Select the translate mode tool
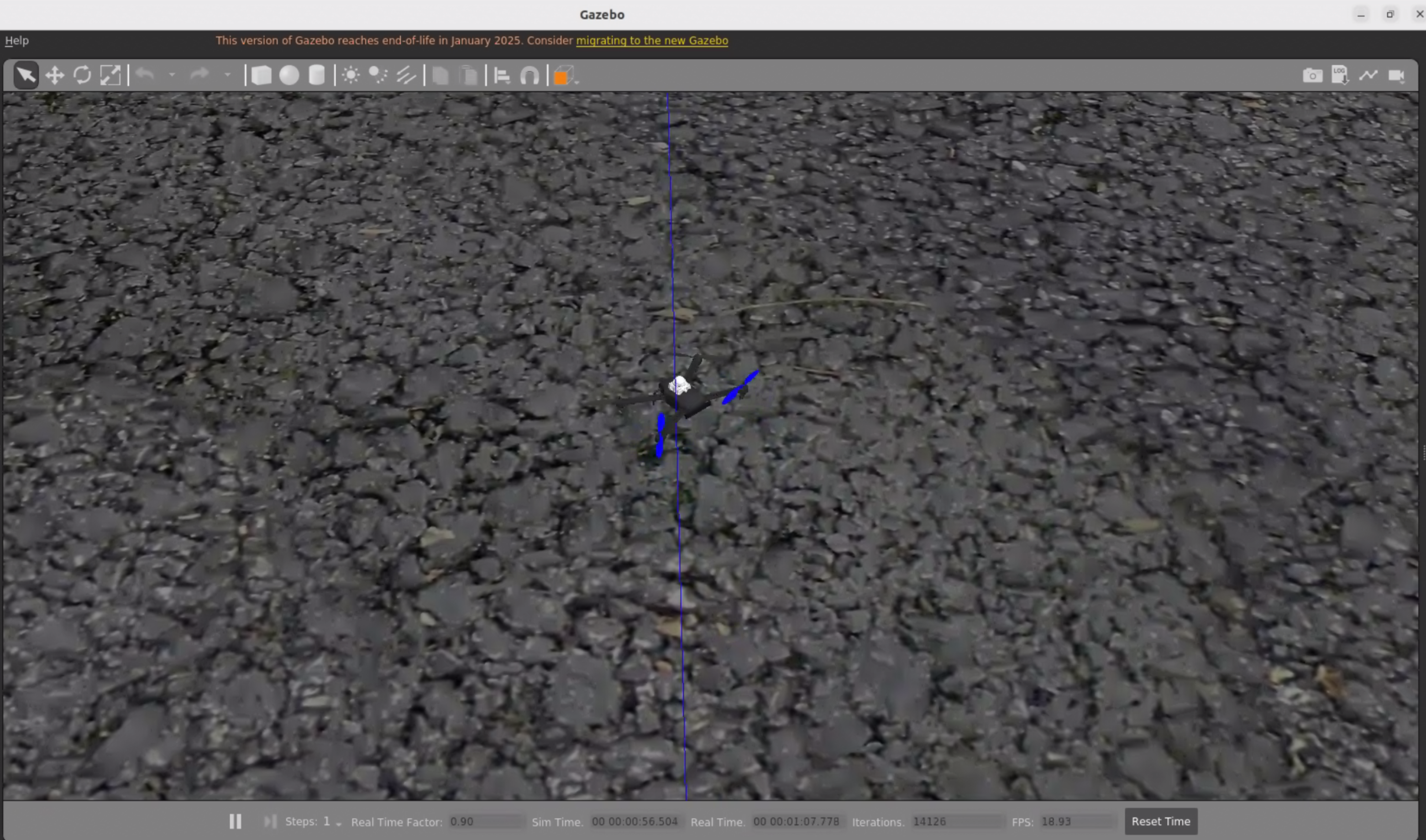The image size is (1426, 840). (x=54, y=75)
